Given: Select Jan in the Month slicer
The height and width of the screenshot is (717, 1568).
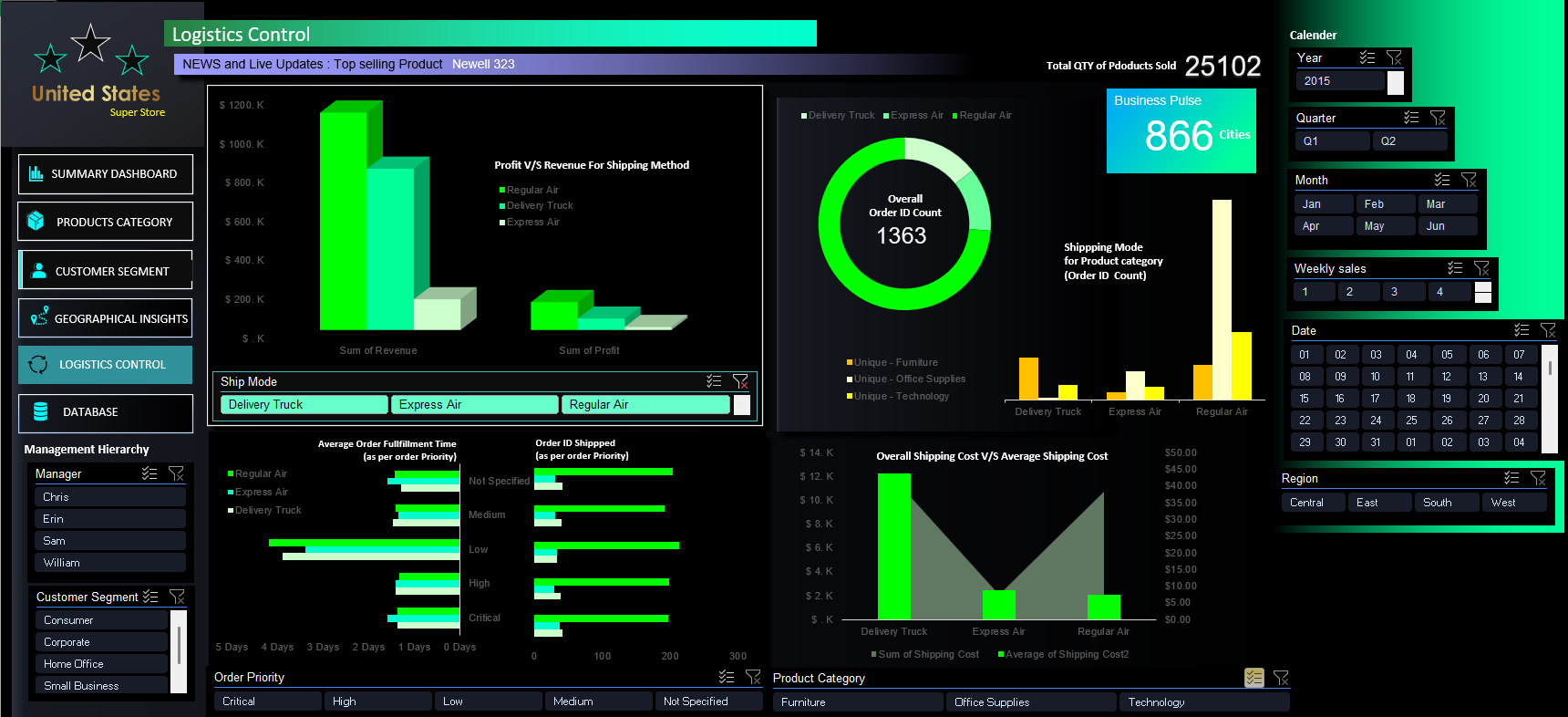Looking at the screenshot, I should (x=1325, y=204).
